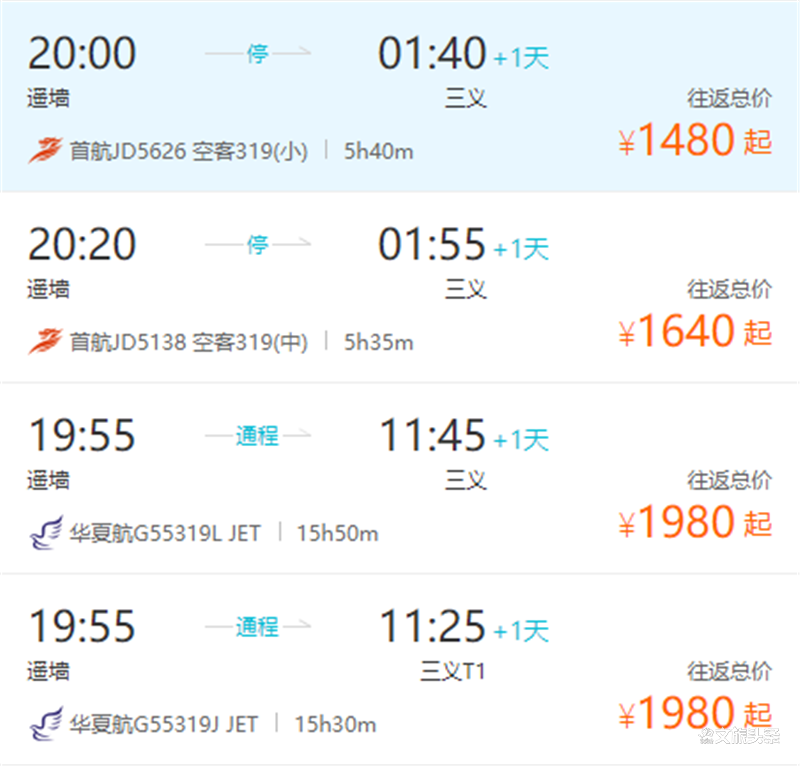Click the 通程 label on the 11:25 arrival flight
Screen dimensions: 800x766
click(x=257, y=626)
